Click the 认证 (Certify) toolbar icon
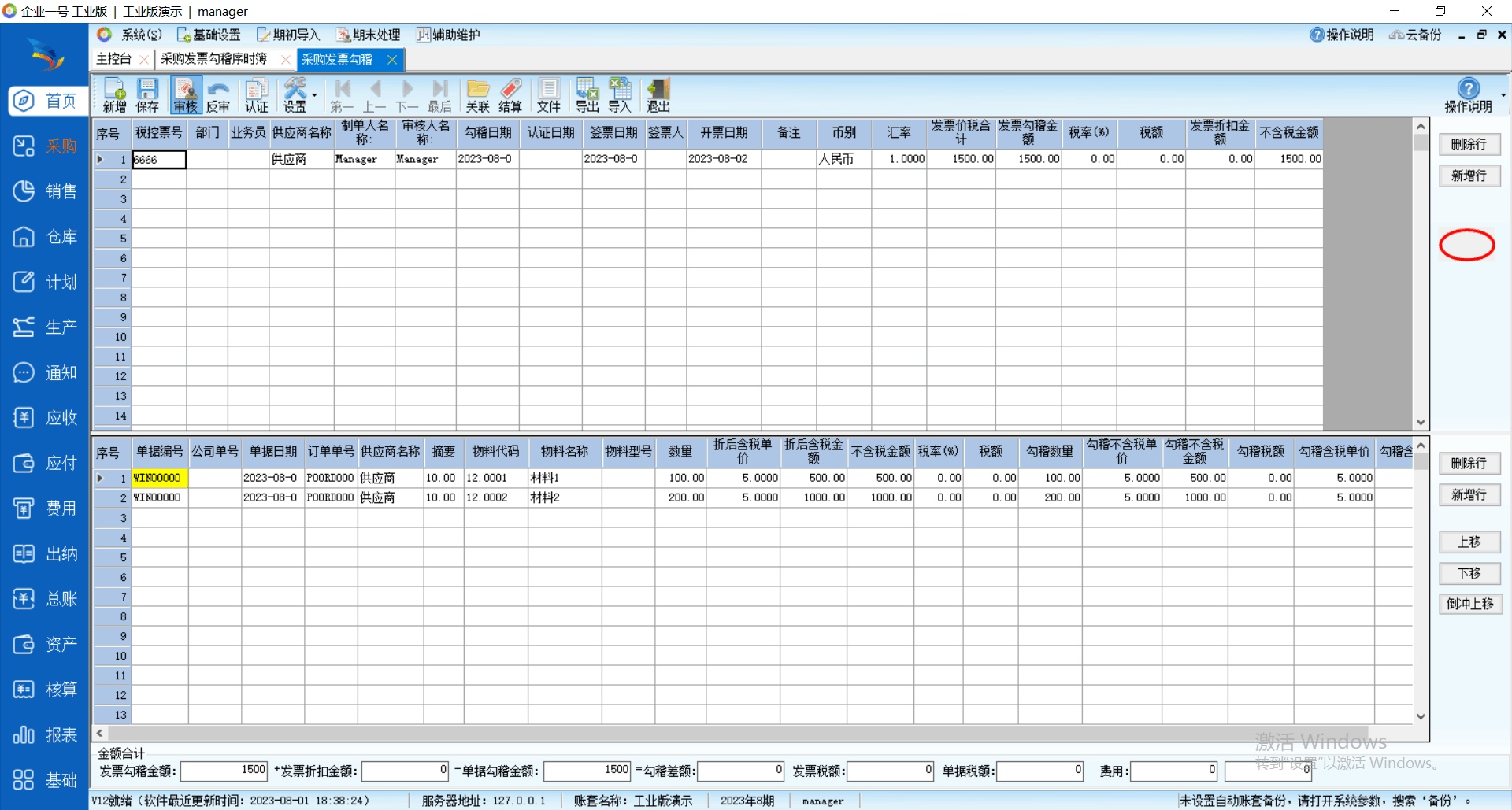 pyautogui.click(x=256, y=95)
